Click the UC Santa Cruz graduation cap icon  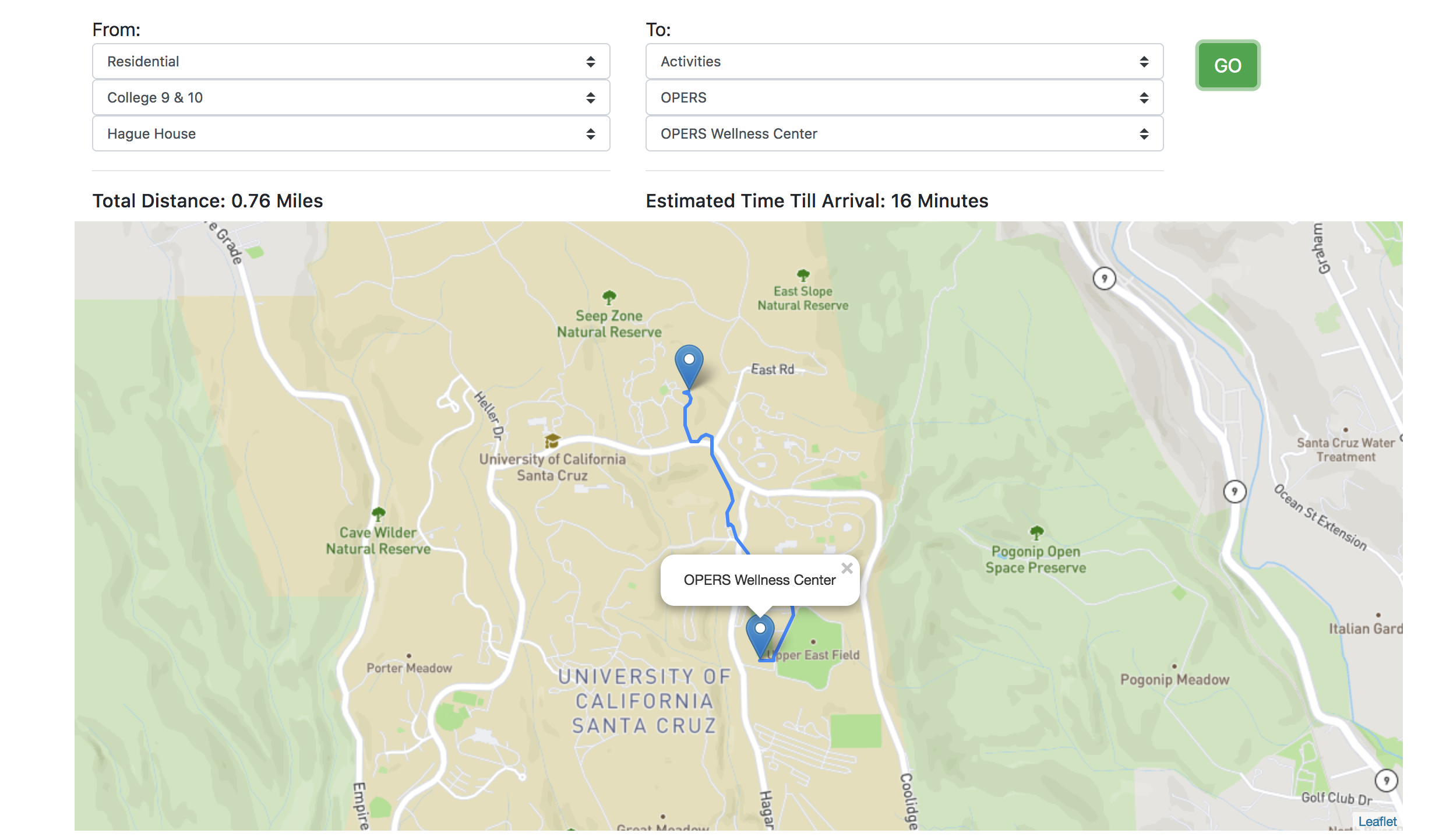coord(552,440)
